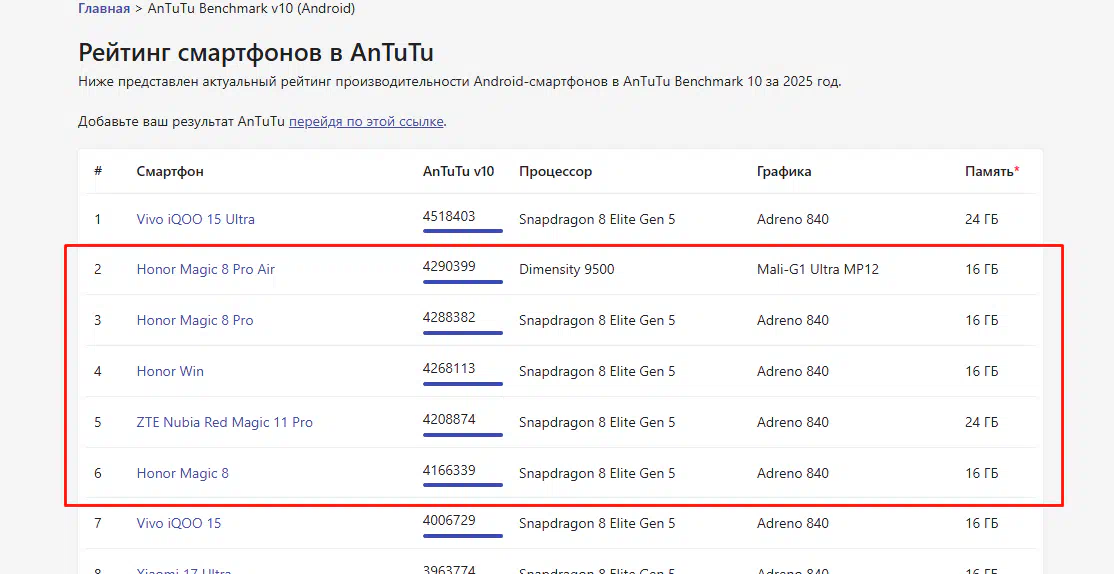Open the Vivo iQOO 15 link

coord(178,524)
